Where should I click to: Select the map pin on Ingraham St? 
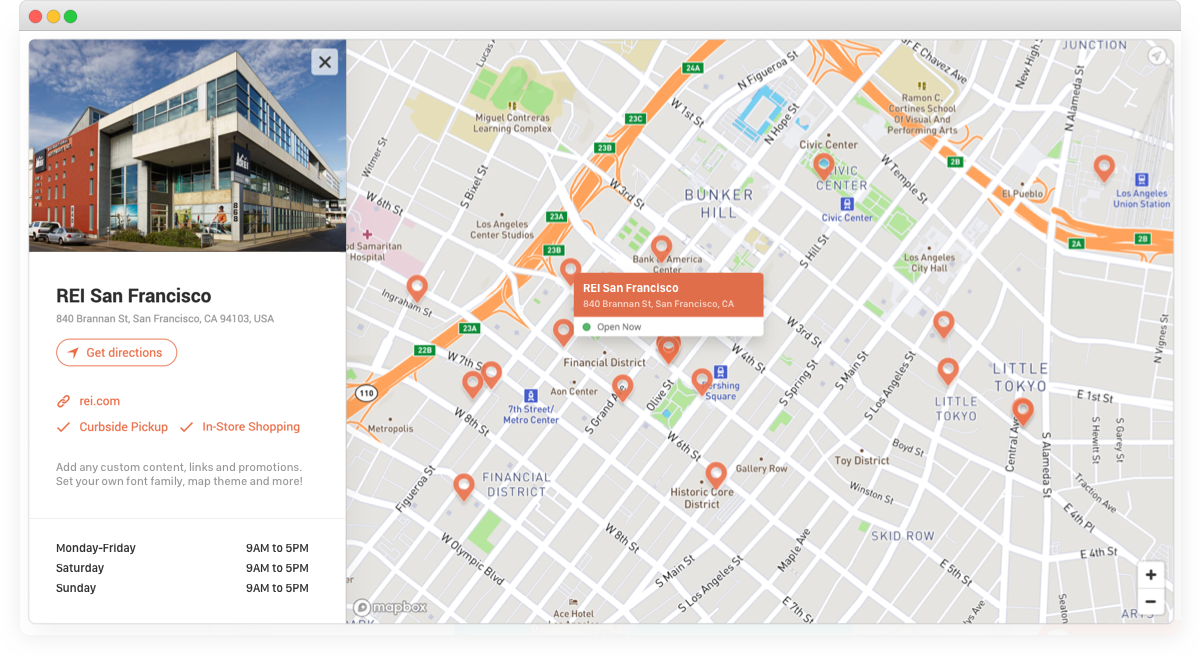[417, 287]
